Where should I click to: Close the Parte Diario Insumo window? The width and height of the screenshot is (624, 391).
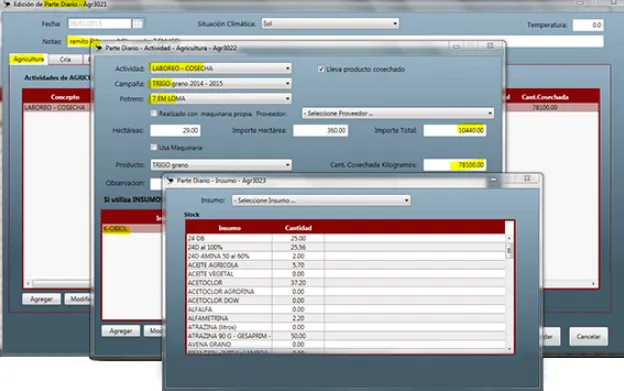click(527, 179)
